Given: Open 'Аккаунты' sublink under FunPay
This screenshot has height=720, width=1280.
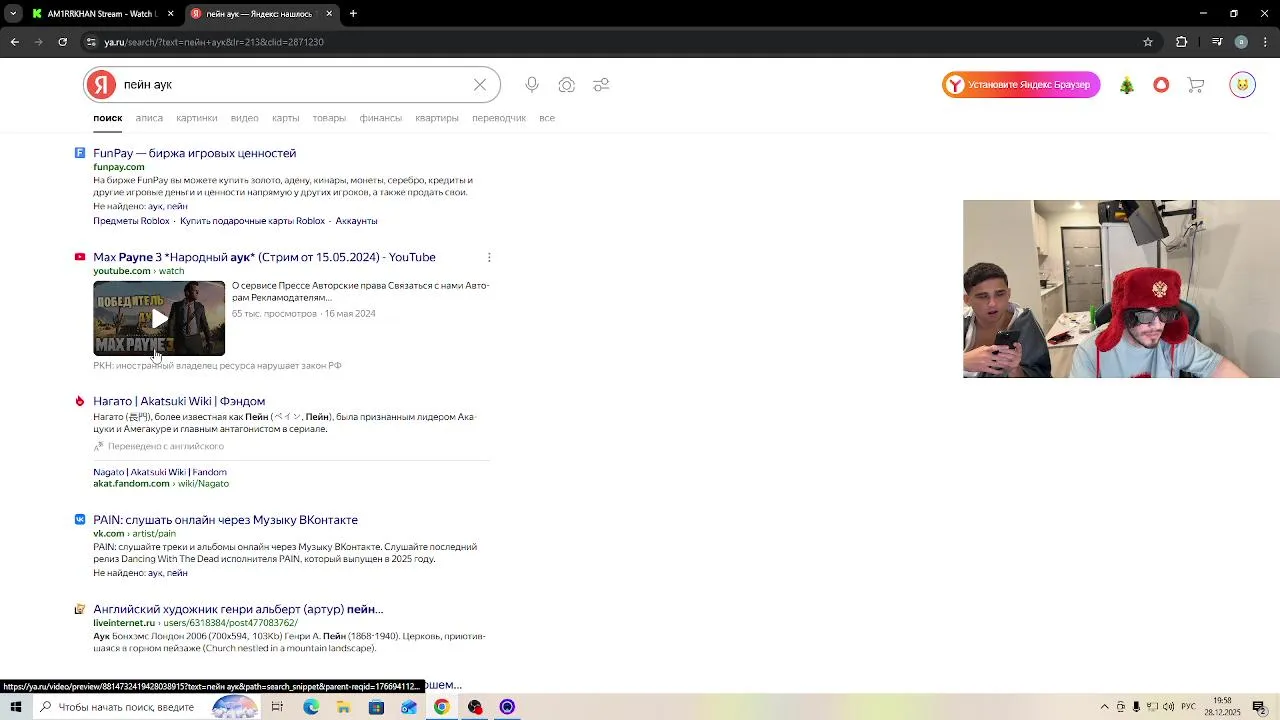Looking at the screenshot, I should [x=357, y=221].
